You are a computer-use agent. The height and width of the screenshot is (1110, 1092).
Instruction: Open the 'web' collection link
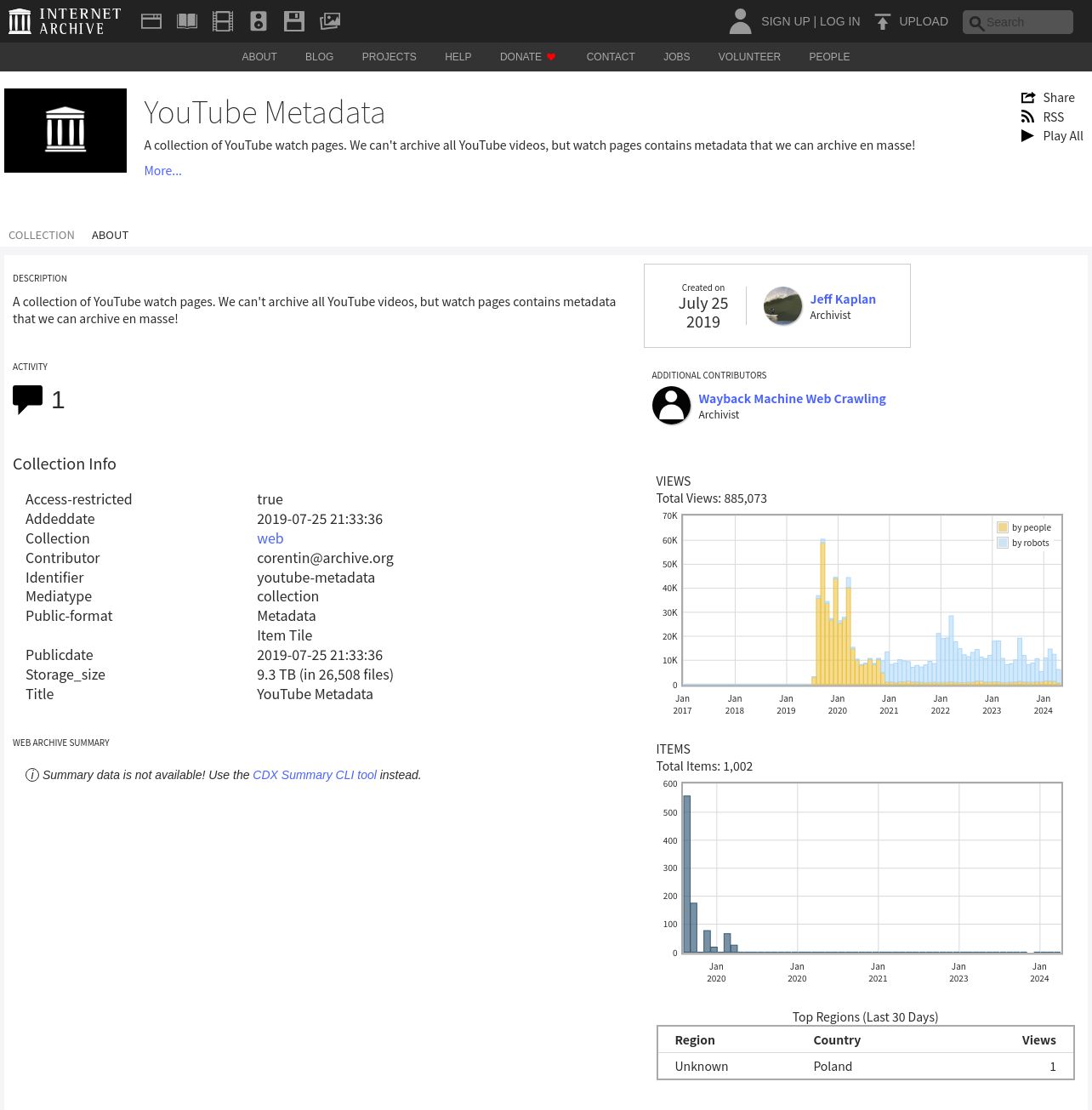270,538
